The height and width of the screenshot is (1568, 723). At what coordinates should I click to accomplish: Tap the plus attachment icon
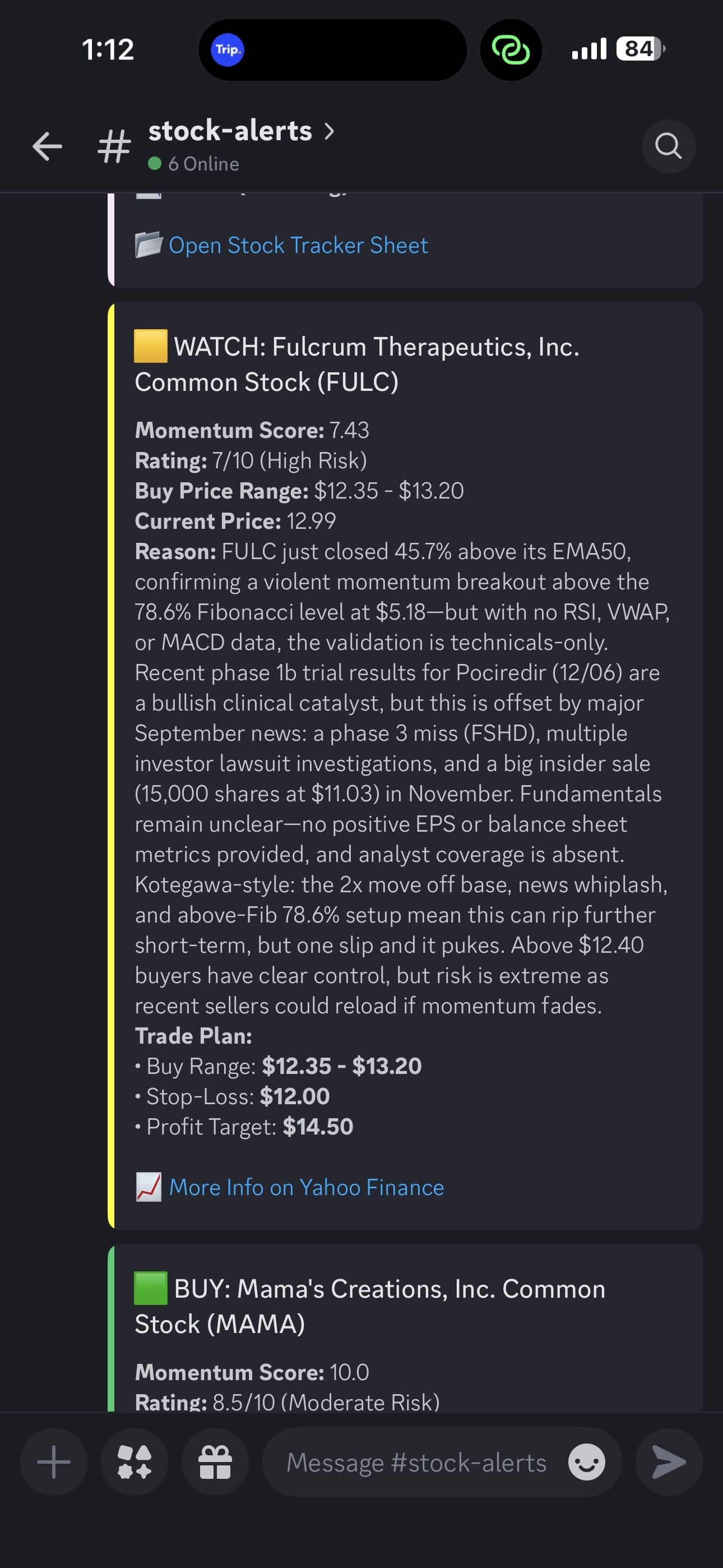click(x=54, y=1462)
